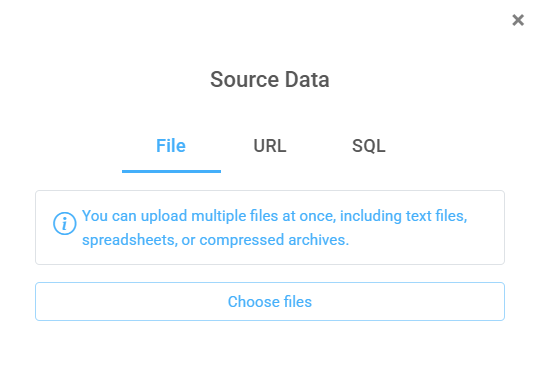The height and width of the screenshot is (371, 536).
Task: Open the URL source option
Action: tap(270, 146)
